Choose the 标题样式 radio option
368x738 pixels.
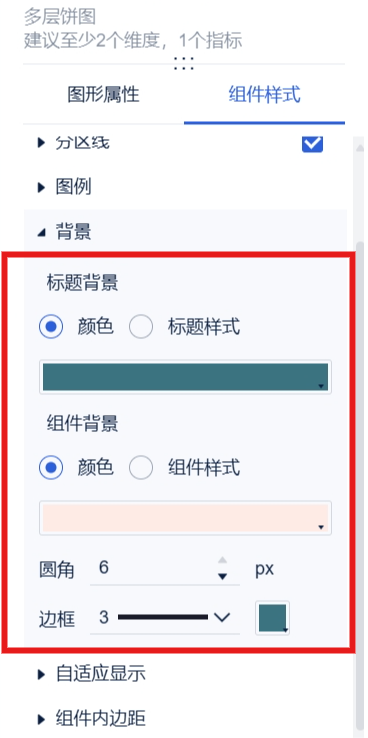[x=141, y=326]
